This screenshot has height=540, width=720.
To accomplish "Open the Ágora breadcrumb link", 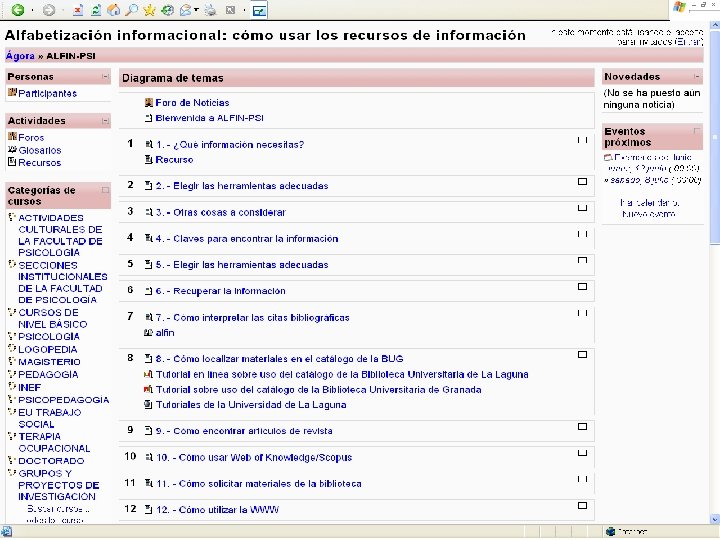I will 20,56.
